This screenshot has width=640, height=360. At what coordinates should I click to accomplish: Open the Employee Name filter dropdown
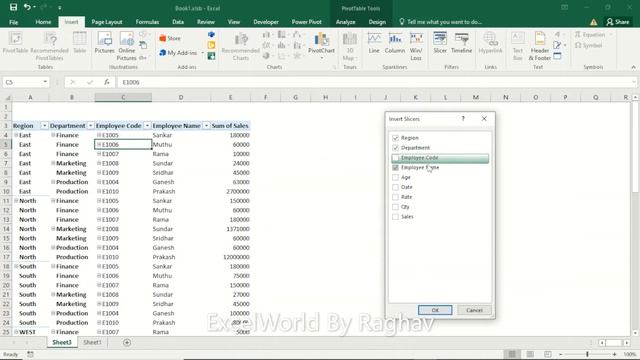[x=206, y=126]
